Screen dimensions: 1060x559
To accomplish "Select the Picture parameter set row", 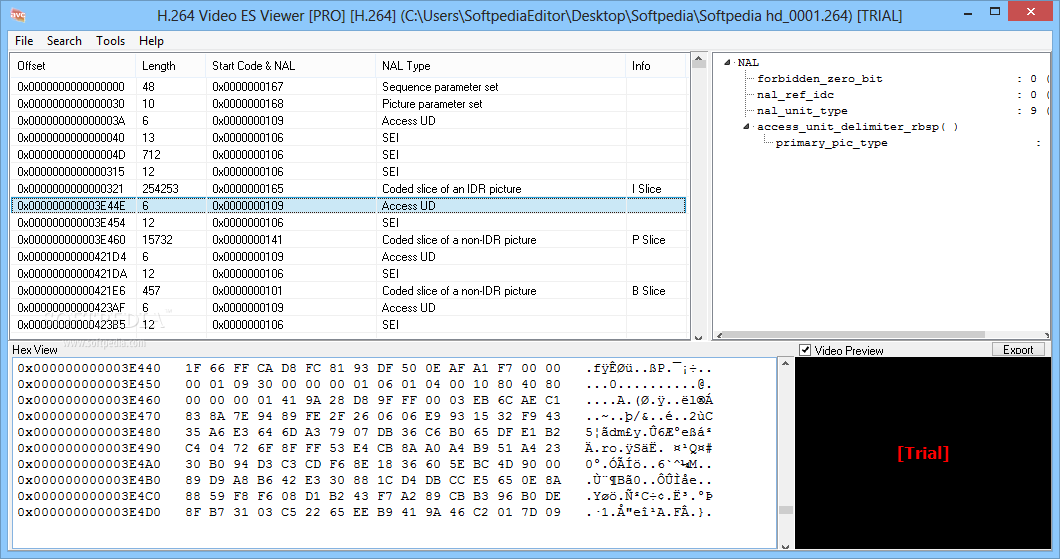I will pyautogui.click(x=348, y=103).
